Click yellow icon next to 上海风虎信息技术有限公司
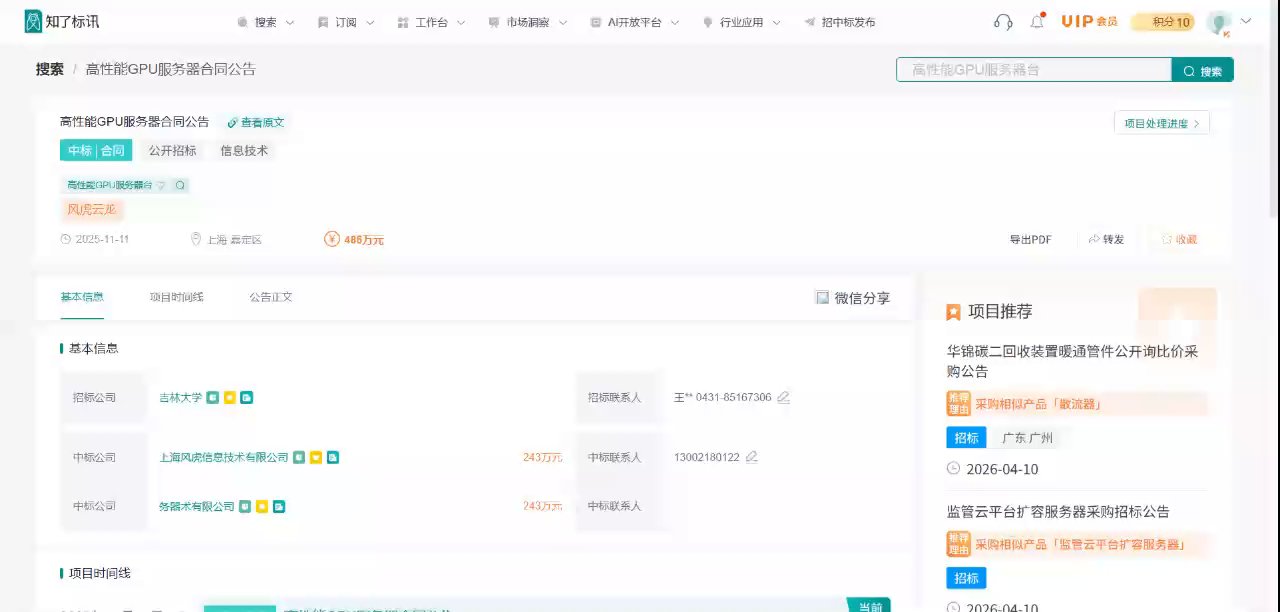 (316, 457)
